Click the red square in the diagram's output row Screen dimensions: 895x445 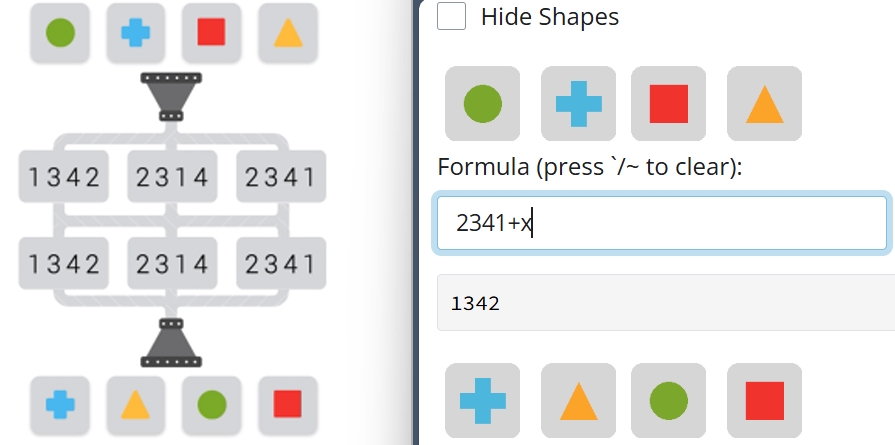pyautogui.click(x=288, y=404)
